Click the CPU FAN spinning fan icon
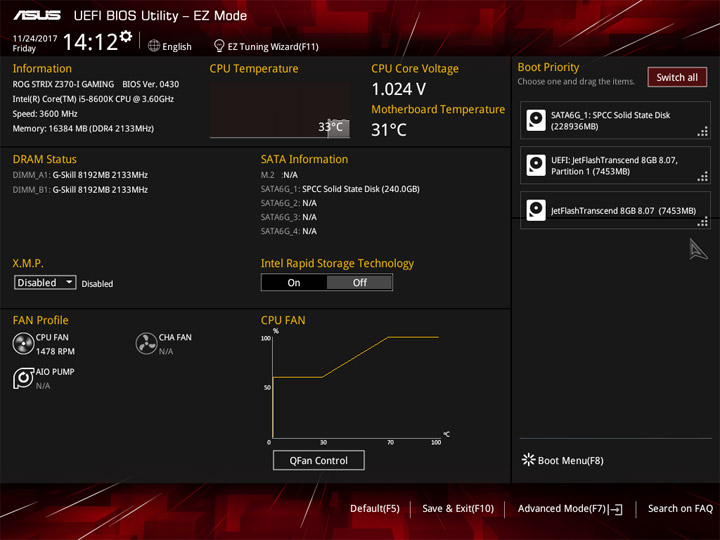This screenshot has height=540, width=720. [x=23, y=343]
